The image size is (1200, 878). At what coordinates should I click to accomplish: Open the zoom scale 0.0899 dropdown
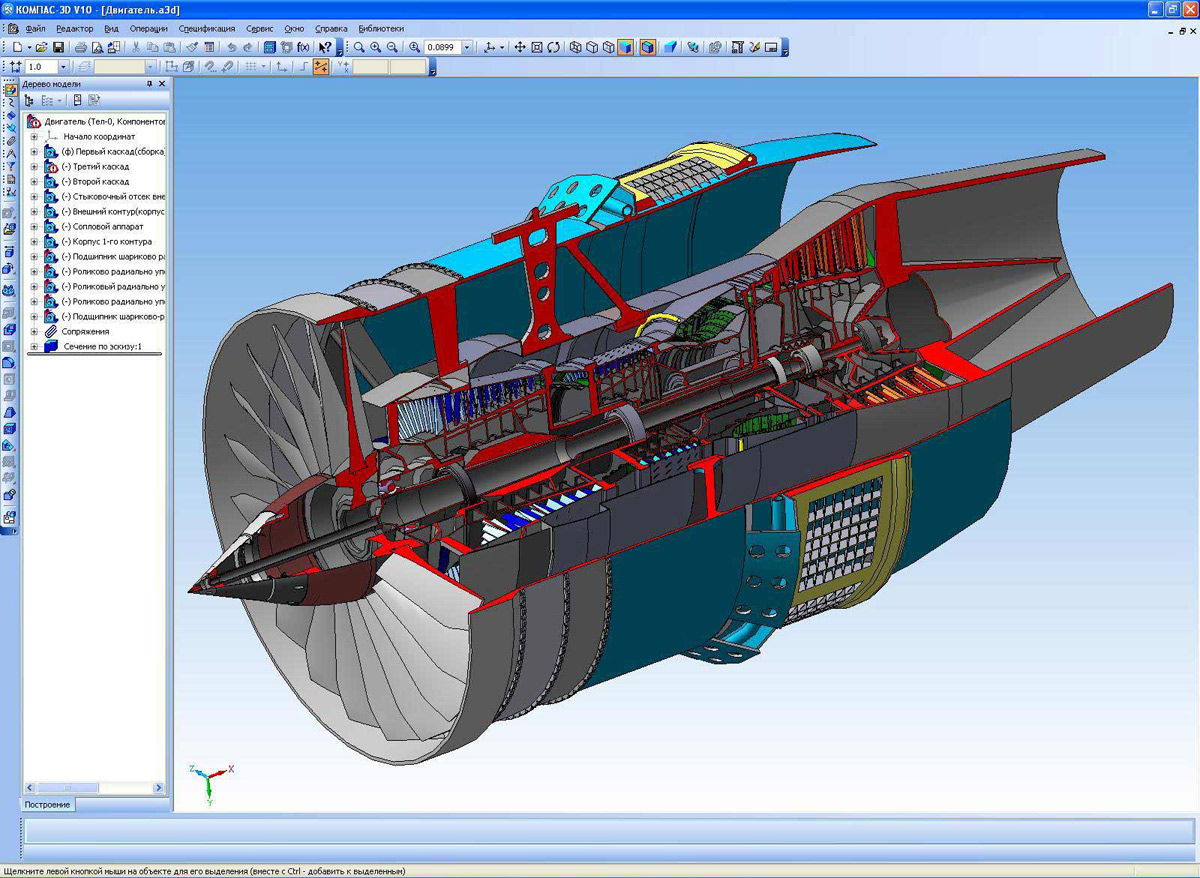(x=467, y=47)
